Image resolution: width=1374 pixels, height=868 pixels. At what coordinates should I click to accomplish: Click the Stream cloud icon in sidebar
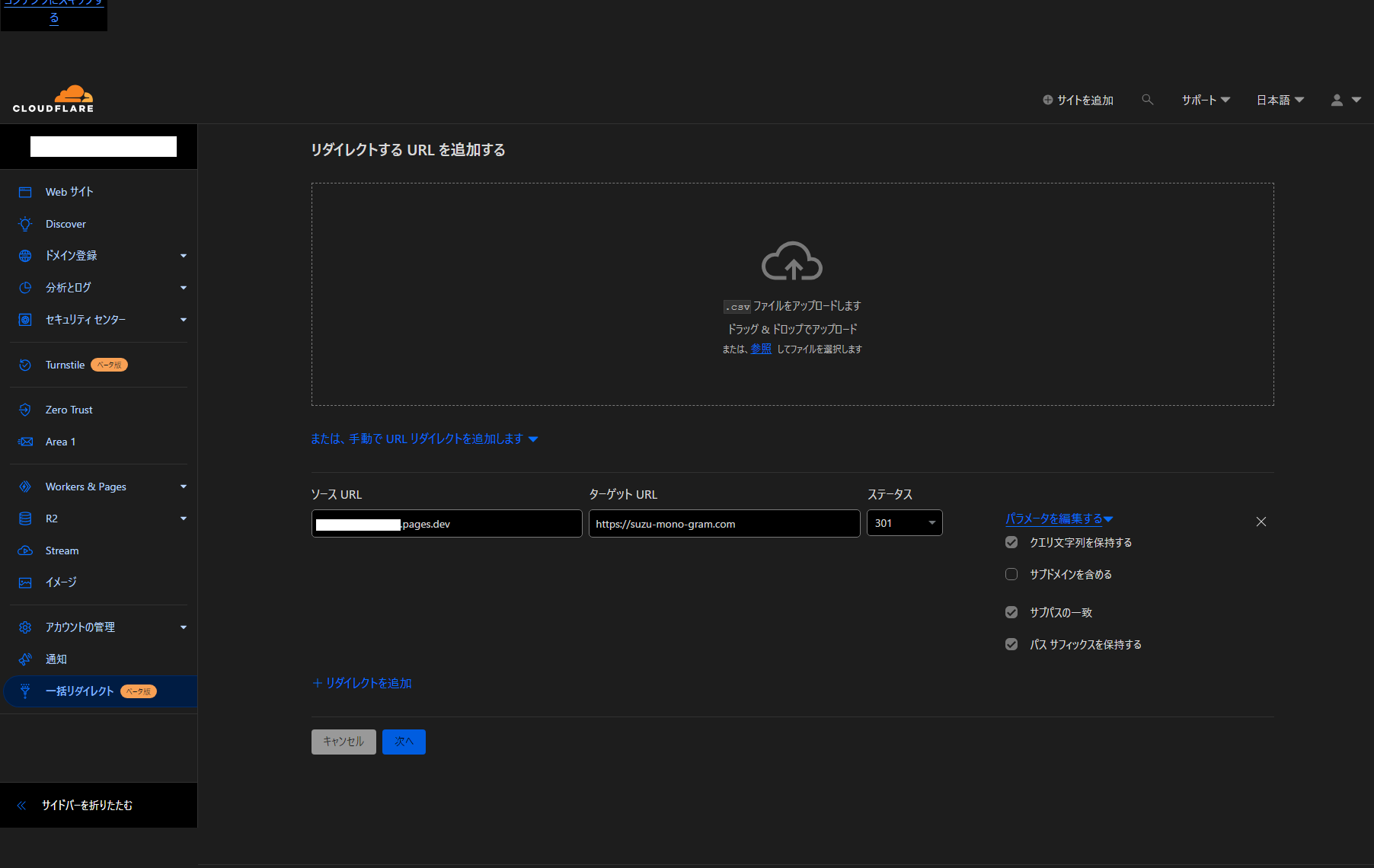point(25,550)
